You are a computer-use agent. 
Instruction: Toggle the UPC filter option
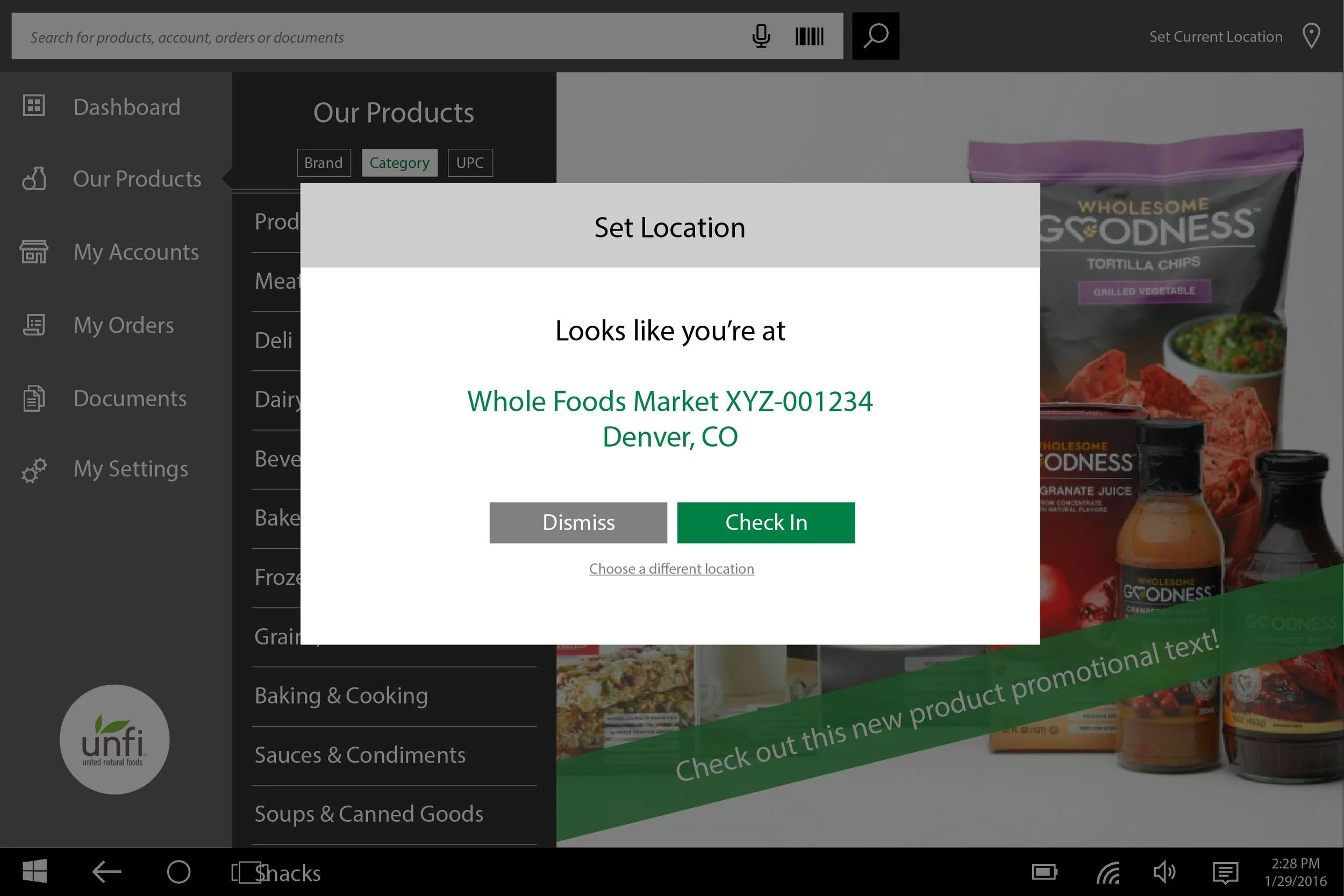click(x=470, y=162)
